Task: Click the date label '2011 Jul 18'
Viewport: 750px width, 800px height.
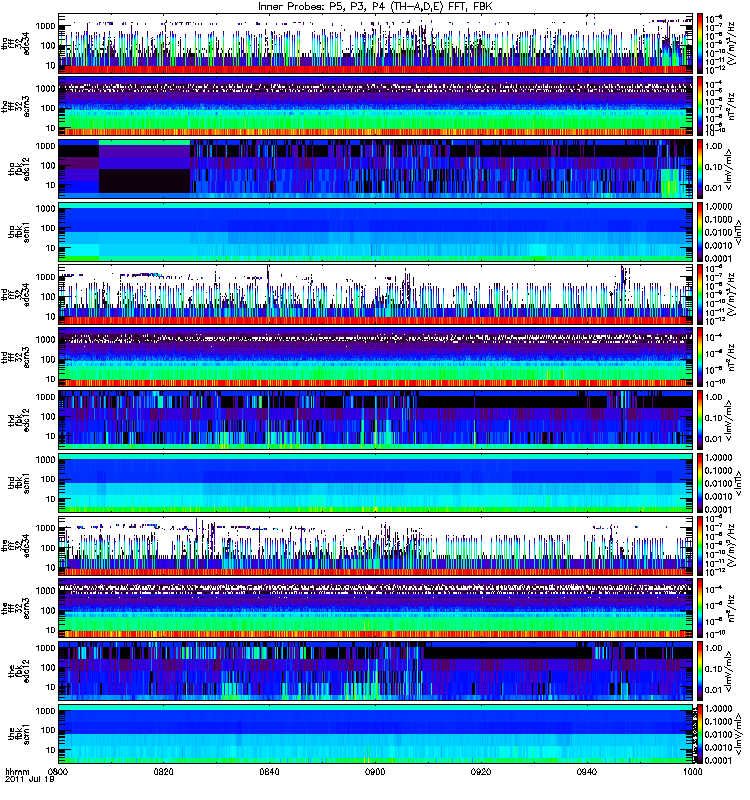Action: point(29,779)
